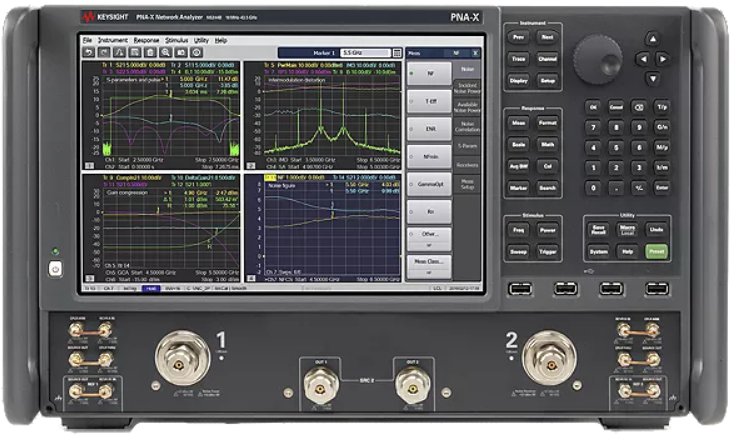Viewport: 732px width, 440px height.
Task: Select the Rn measurement softkey
Action: pos(429,212)
